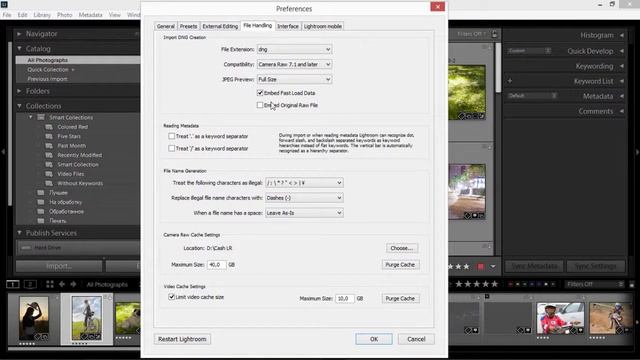
Task: Cancel the Preferences dialog
Action: coord(416,339)
